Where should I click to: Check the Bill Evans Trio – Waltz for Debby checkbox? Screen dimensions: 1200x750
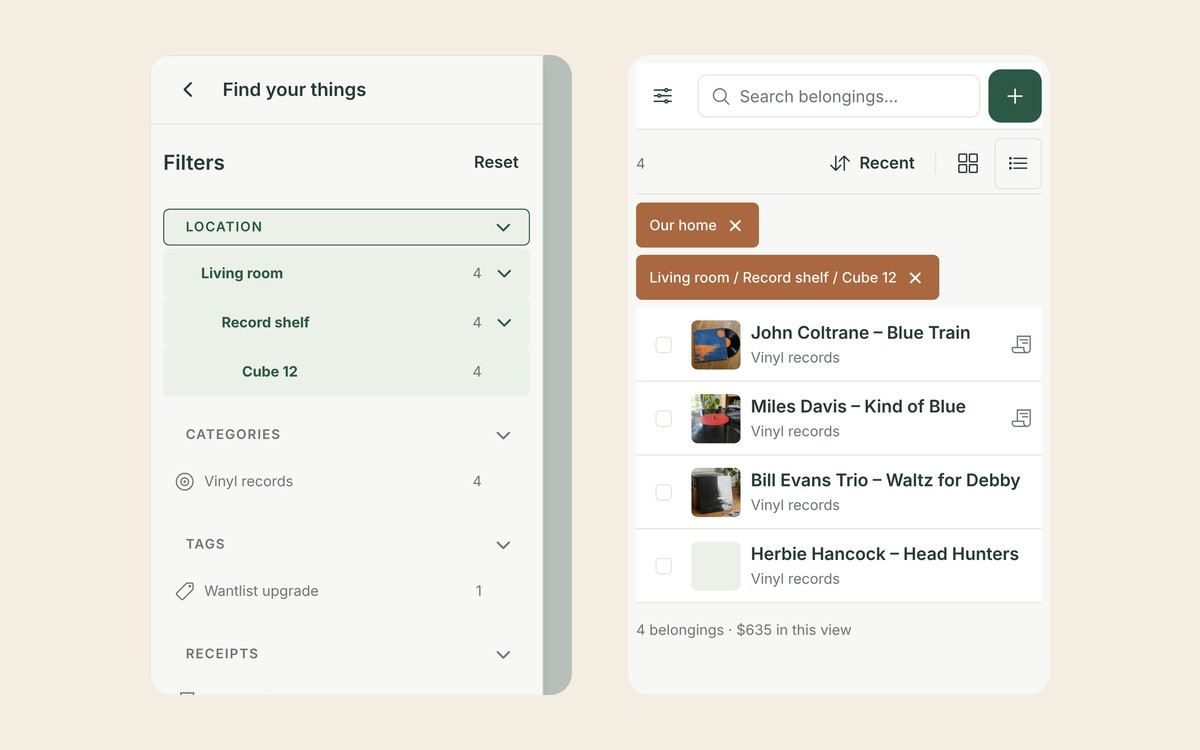pos(664,493)
